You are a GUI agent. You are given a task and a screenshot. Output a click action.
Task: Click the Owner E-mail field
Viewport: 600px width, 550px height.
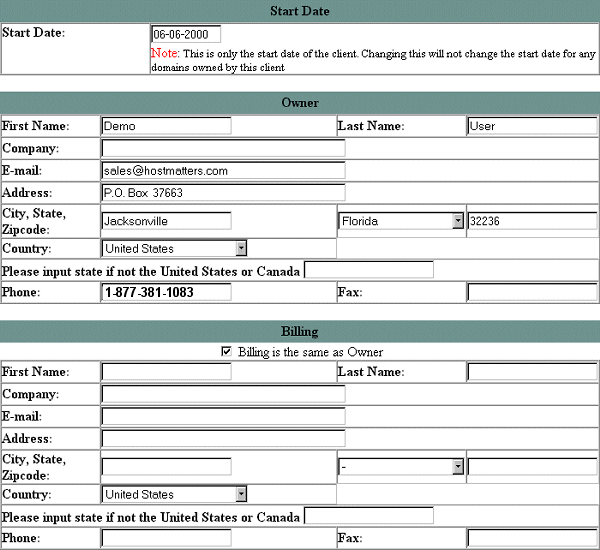[223, 171]
